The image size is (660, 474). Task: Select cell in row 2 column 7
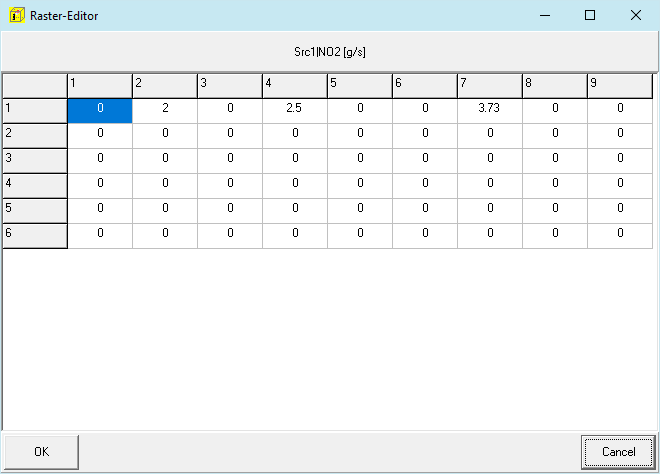[x=490, y=136]
